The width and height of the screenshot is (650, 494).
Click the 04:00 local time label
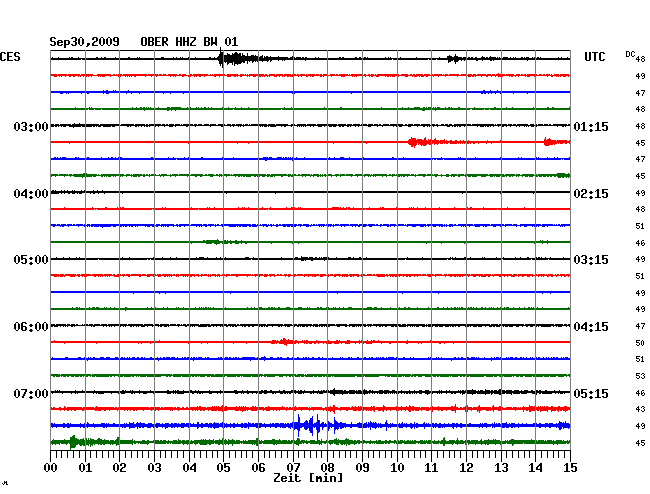(31, 194)
